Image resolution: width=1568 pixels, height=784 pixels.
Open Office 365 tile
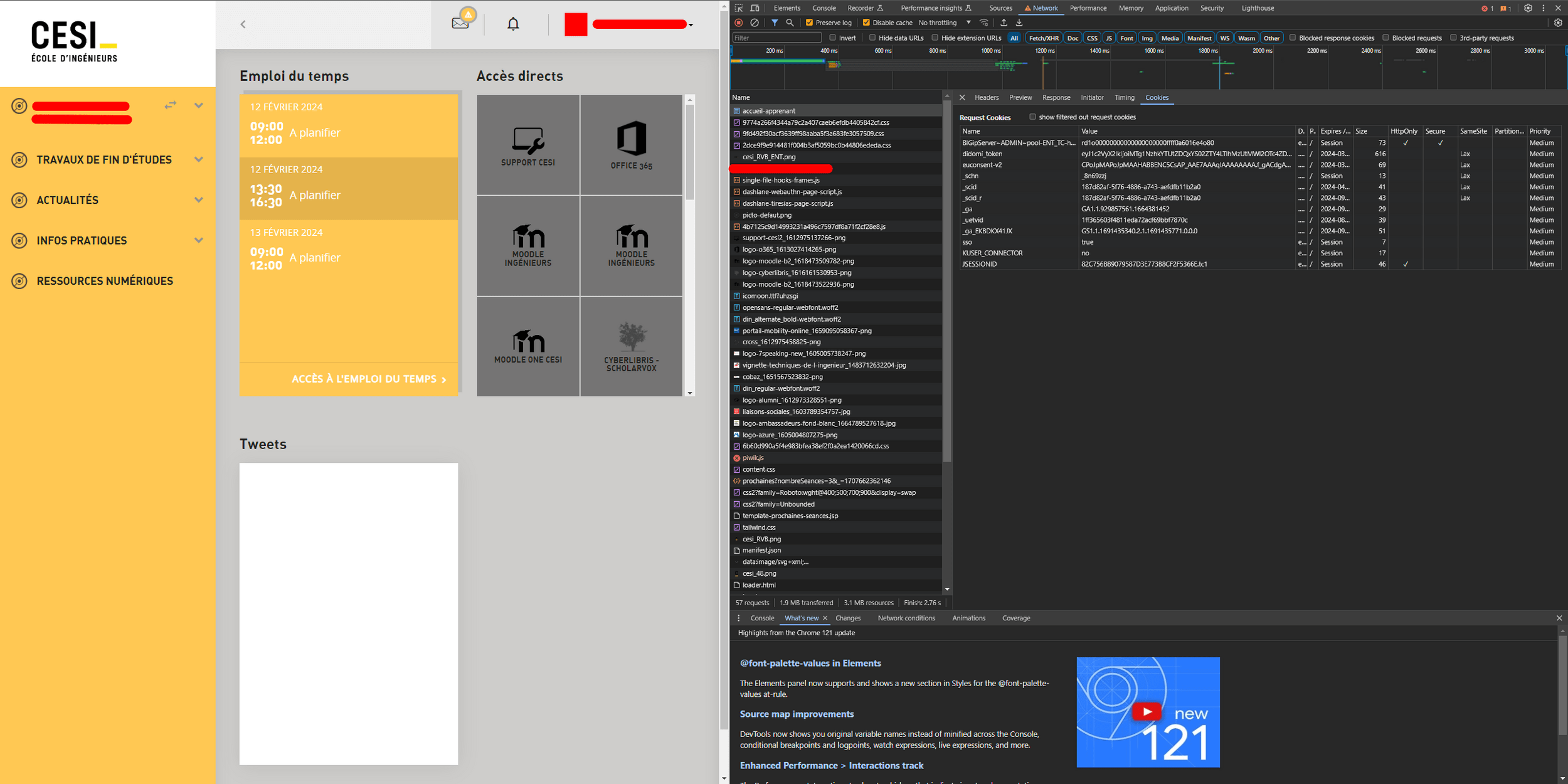tap(631, 145)
